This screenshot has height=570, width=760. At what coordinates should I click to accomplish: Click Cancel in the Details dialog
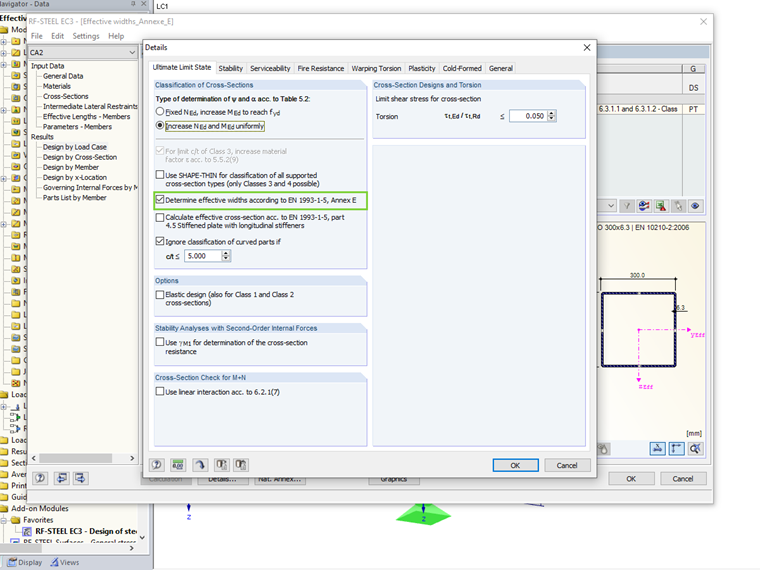(567, 465)
